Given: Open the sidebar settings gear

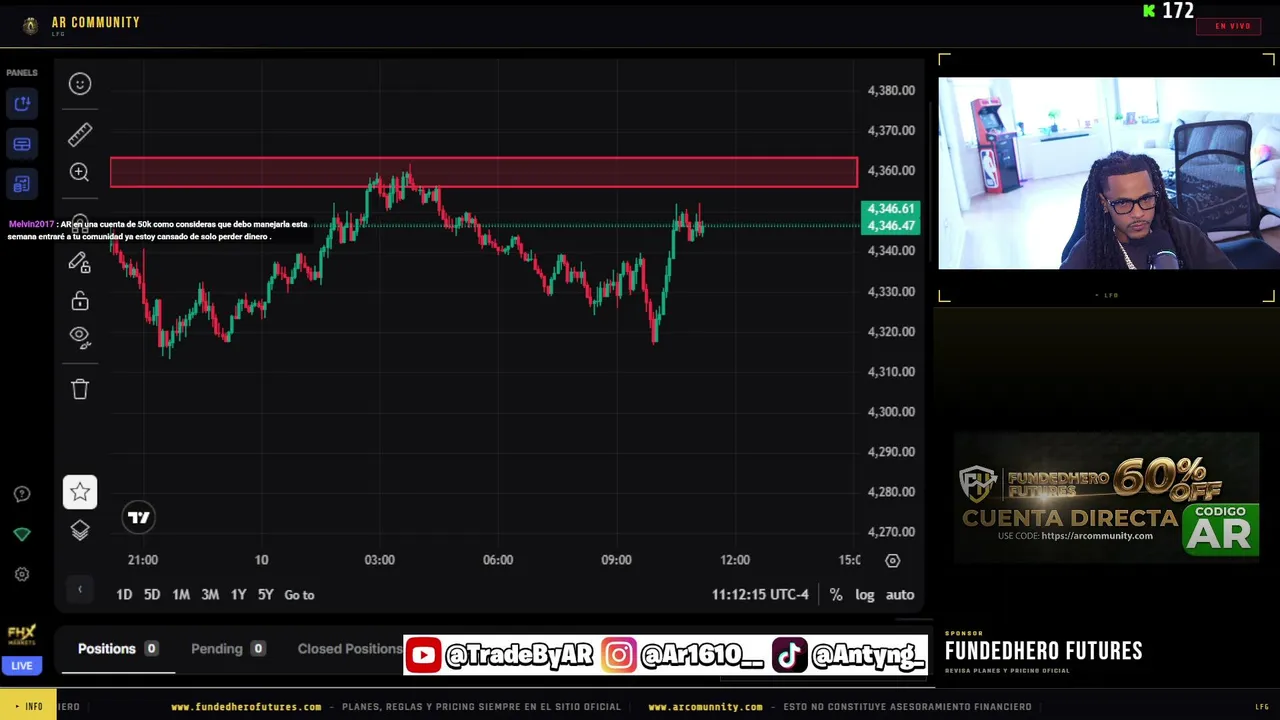Looking at the screenshot, I should click(22, 574).
